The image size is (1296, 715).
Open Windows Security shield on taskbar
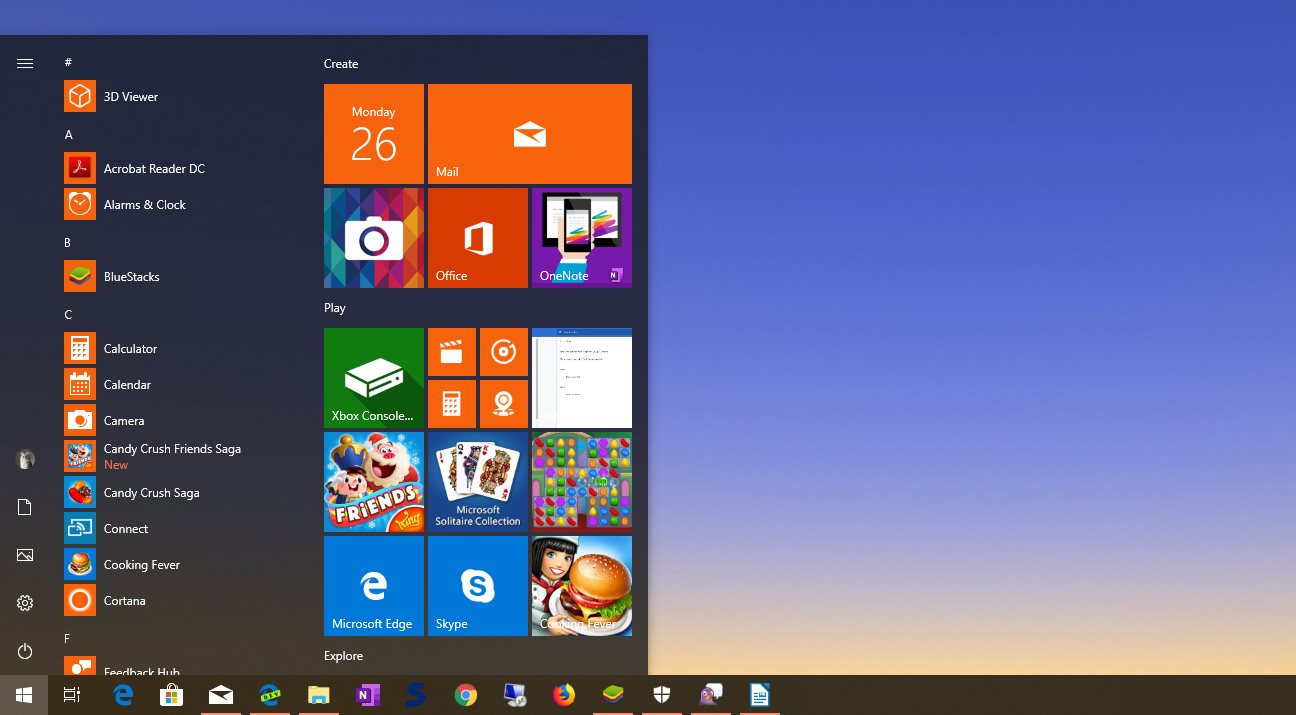click(x=662, y=695)
